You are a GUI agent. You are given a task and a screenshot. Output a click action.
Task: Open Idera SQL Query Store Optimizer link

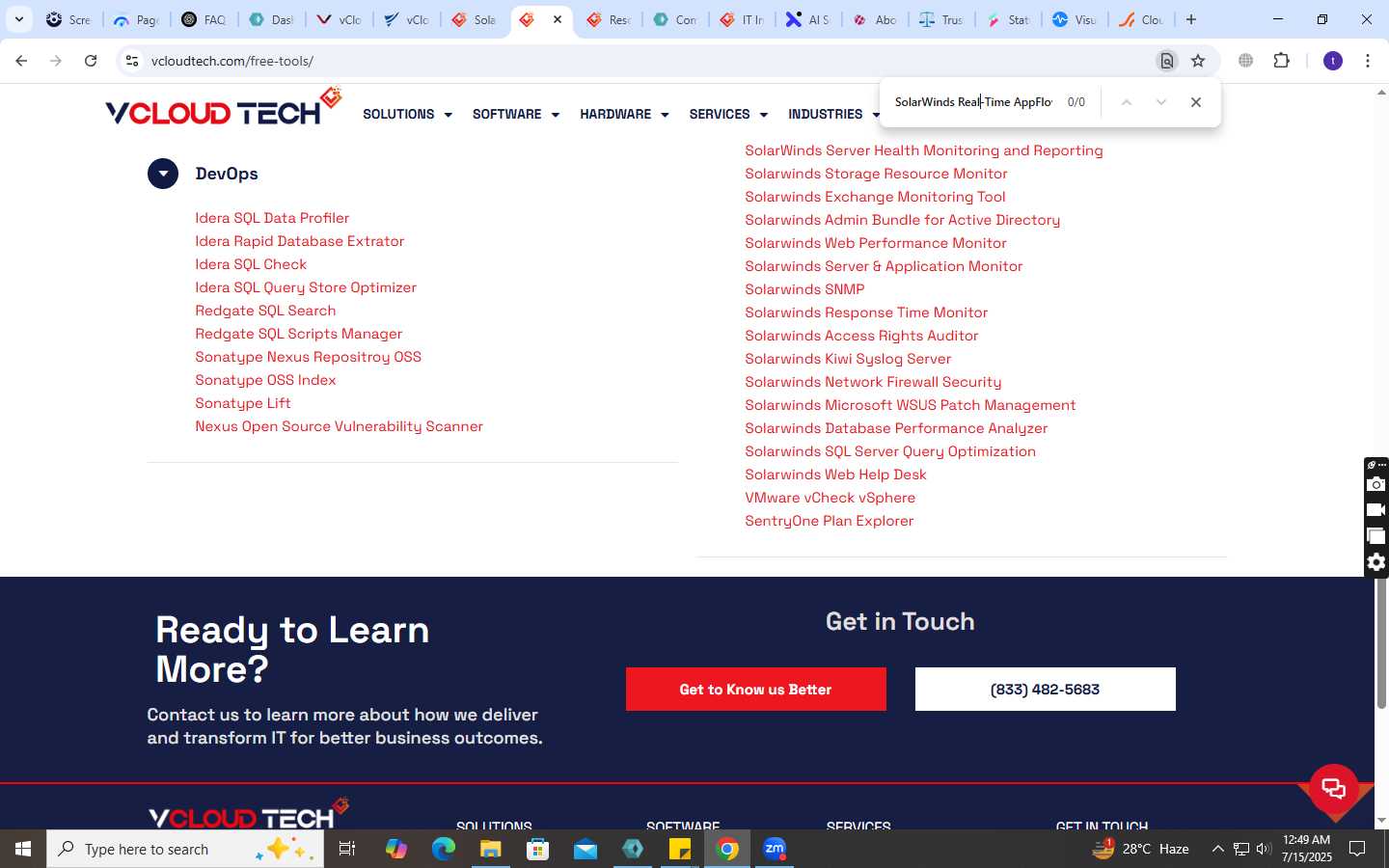(x=306, y=287)
